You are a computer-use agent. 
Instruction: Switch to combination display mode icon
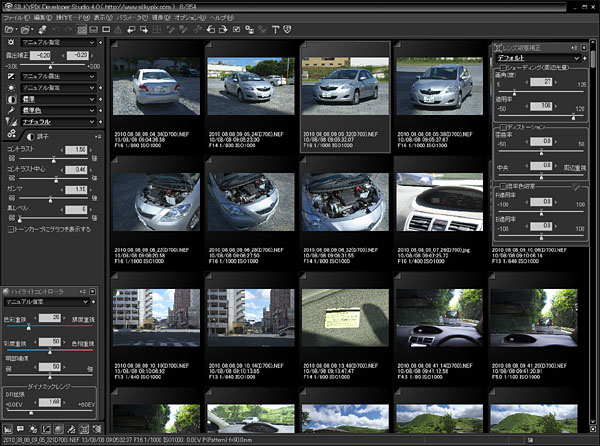(93, 29)
